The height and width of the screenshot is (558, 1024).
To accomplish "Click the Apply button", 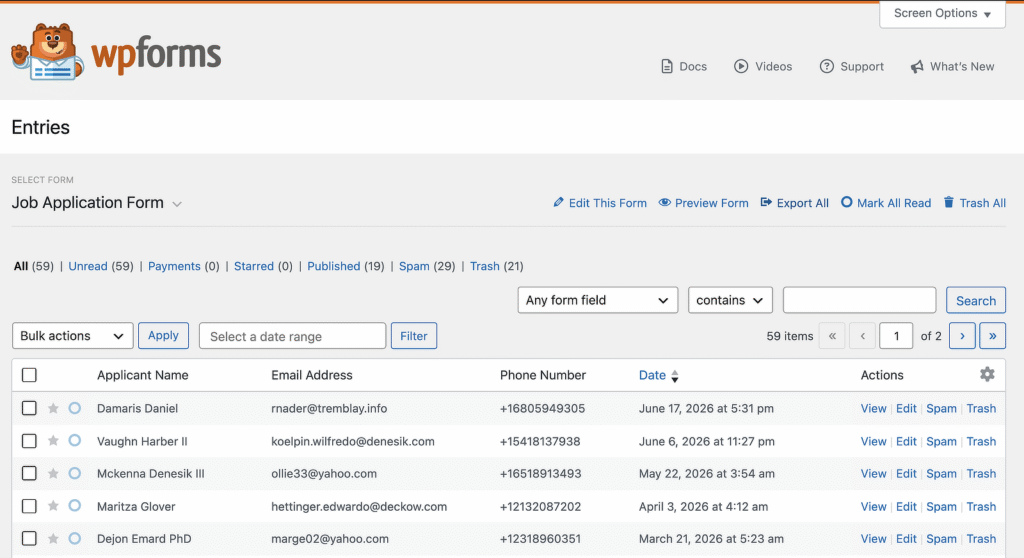I will click(x=163, y=335).
